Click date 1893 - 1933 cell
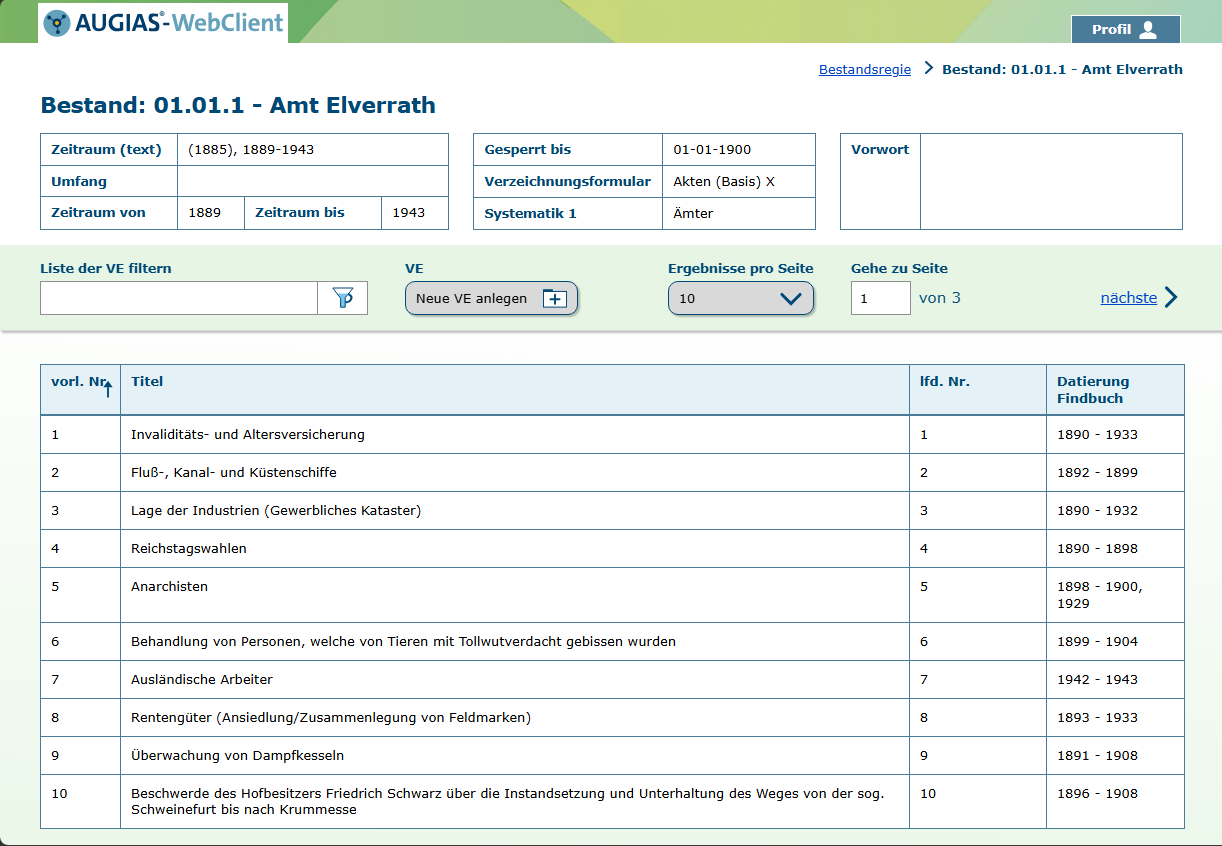The image size is (1222, 846). (x=1115, y=718)
